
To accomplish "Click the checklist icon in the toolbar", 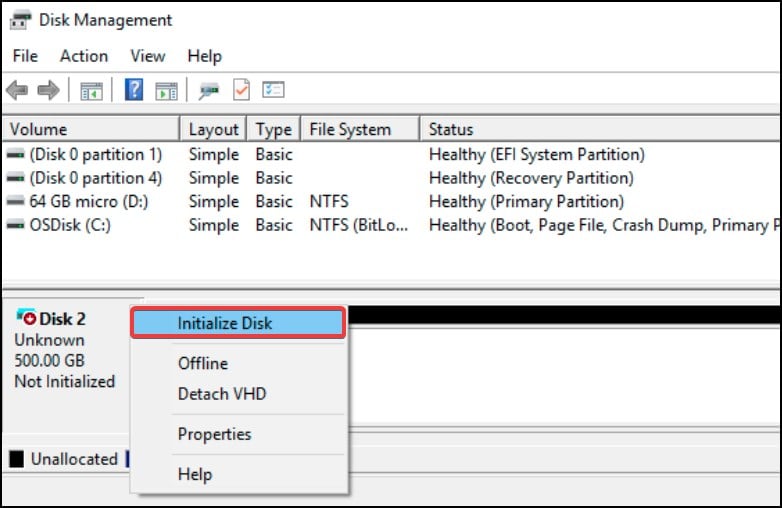I will [273, 90].
